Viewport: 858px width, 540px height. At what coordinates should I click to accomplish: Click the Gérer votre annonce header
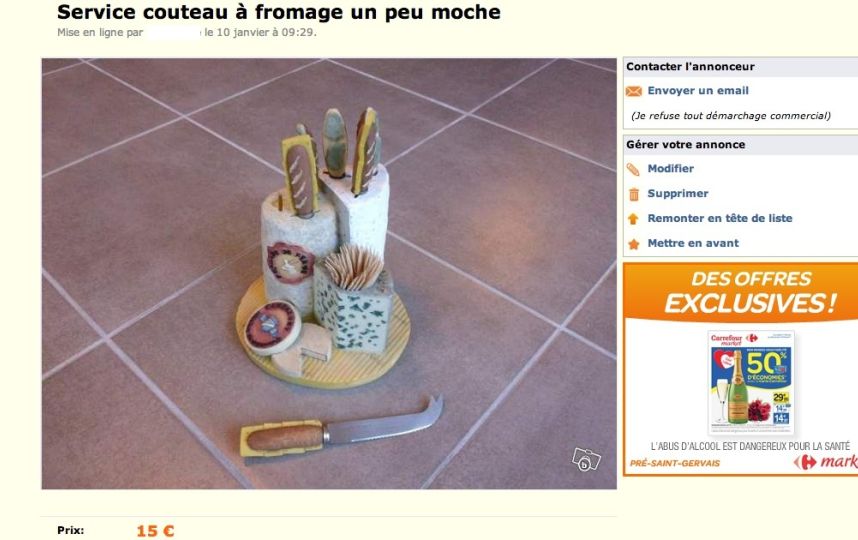coord(686,145)
